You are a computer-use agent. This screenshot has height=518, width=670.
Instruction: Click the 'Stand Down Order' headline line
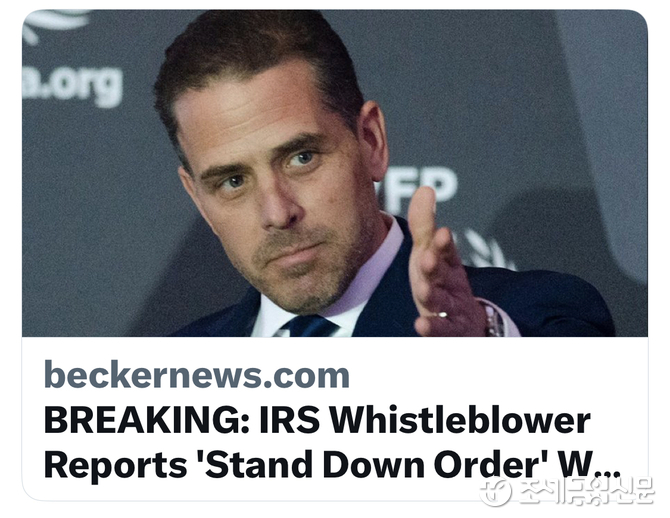(332, 465)
